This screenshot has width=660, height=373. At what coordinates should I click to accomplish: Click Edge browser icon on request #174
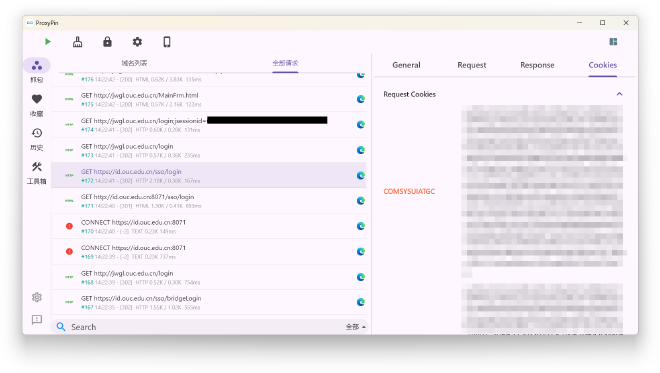click(x=361, y=125)
